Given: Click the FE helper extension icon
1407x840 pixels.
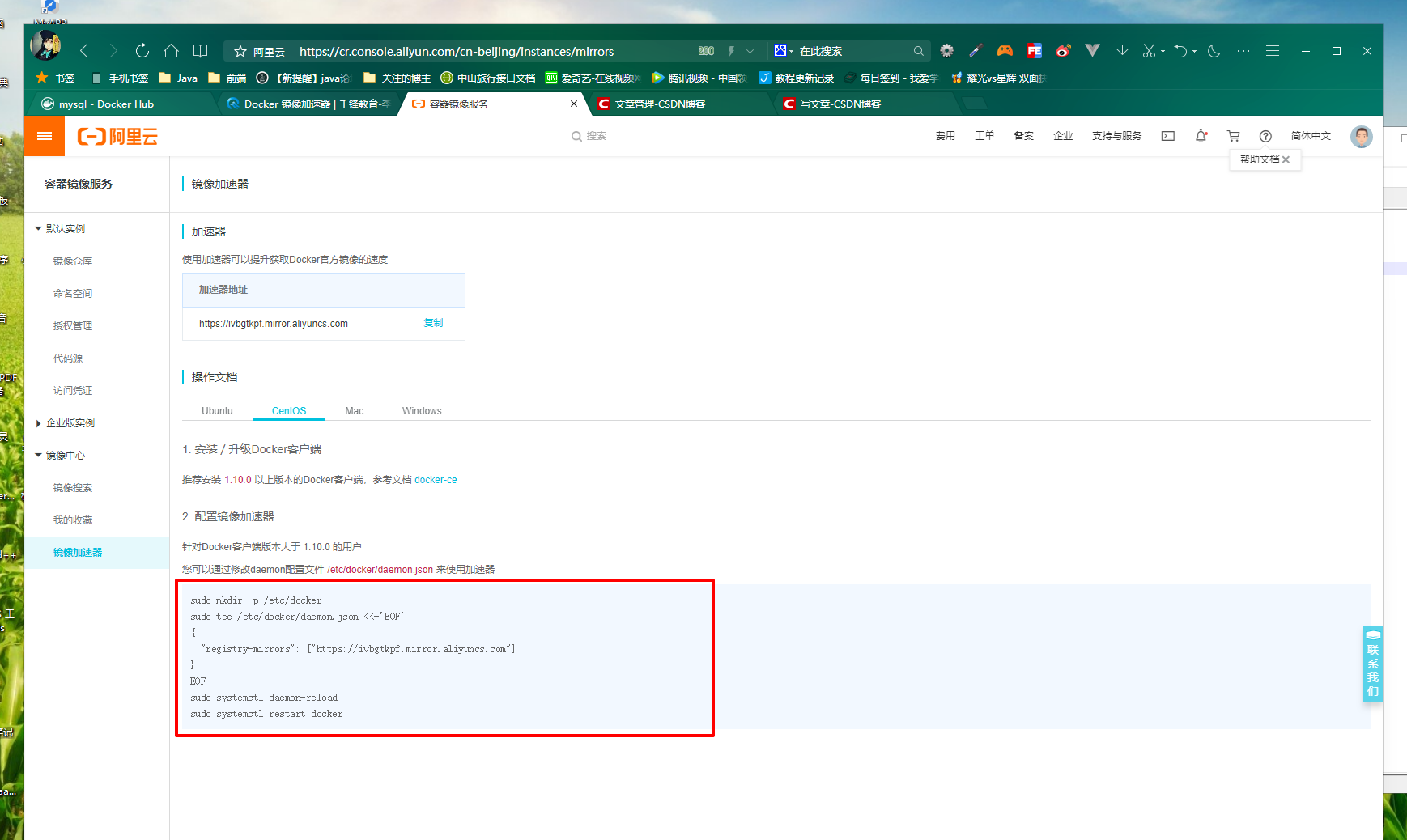Looking at the screenshot, I should [1034, 51].
